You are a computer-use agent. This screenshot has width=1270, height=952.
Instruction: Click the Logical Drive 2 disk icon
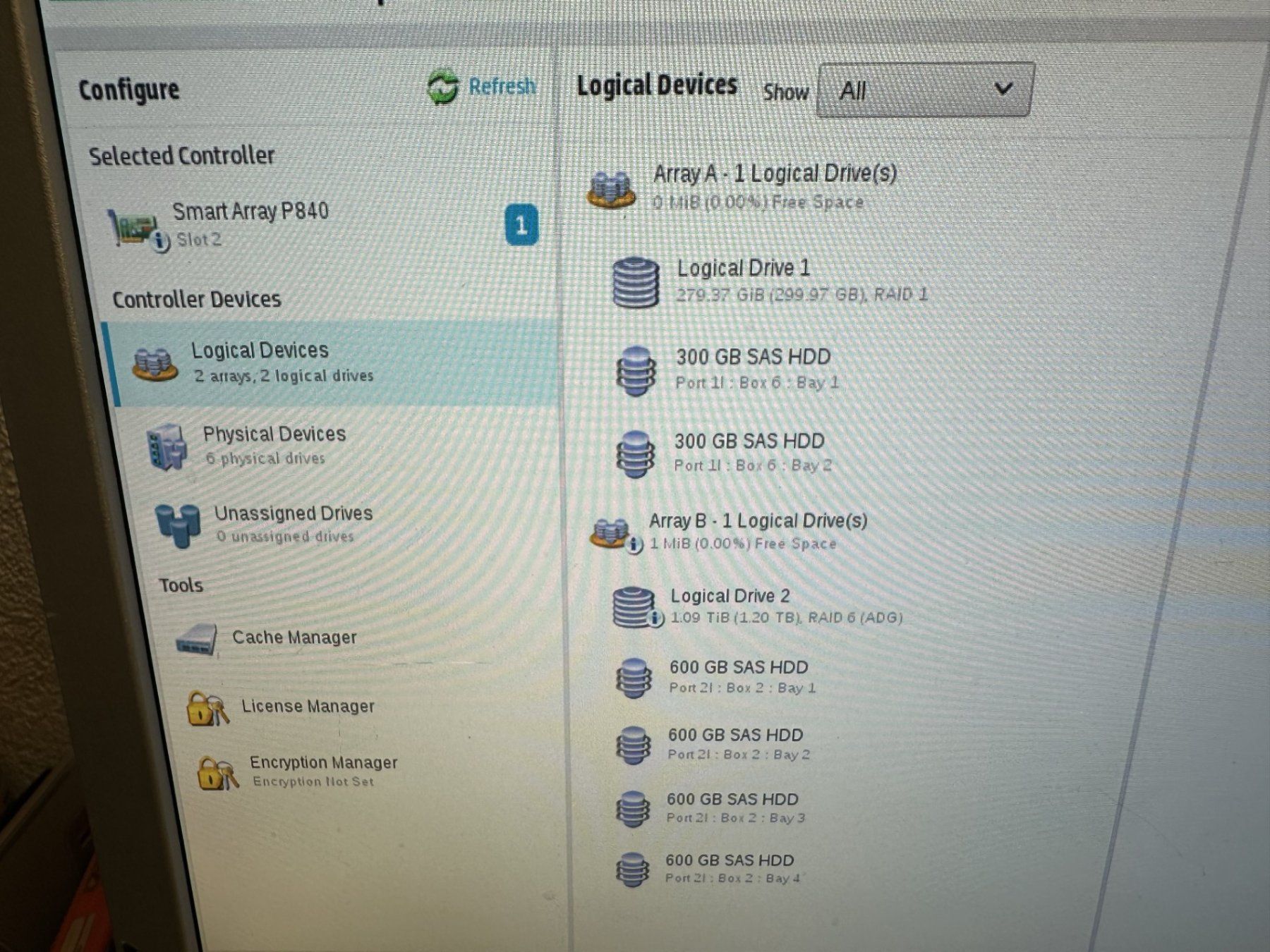point(634,607)
